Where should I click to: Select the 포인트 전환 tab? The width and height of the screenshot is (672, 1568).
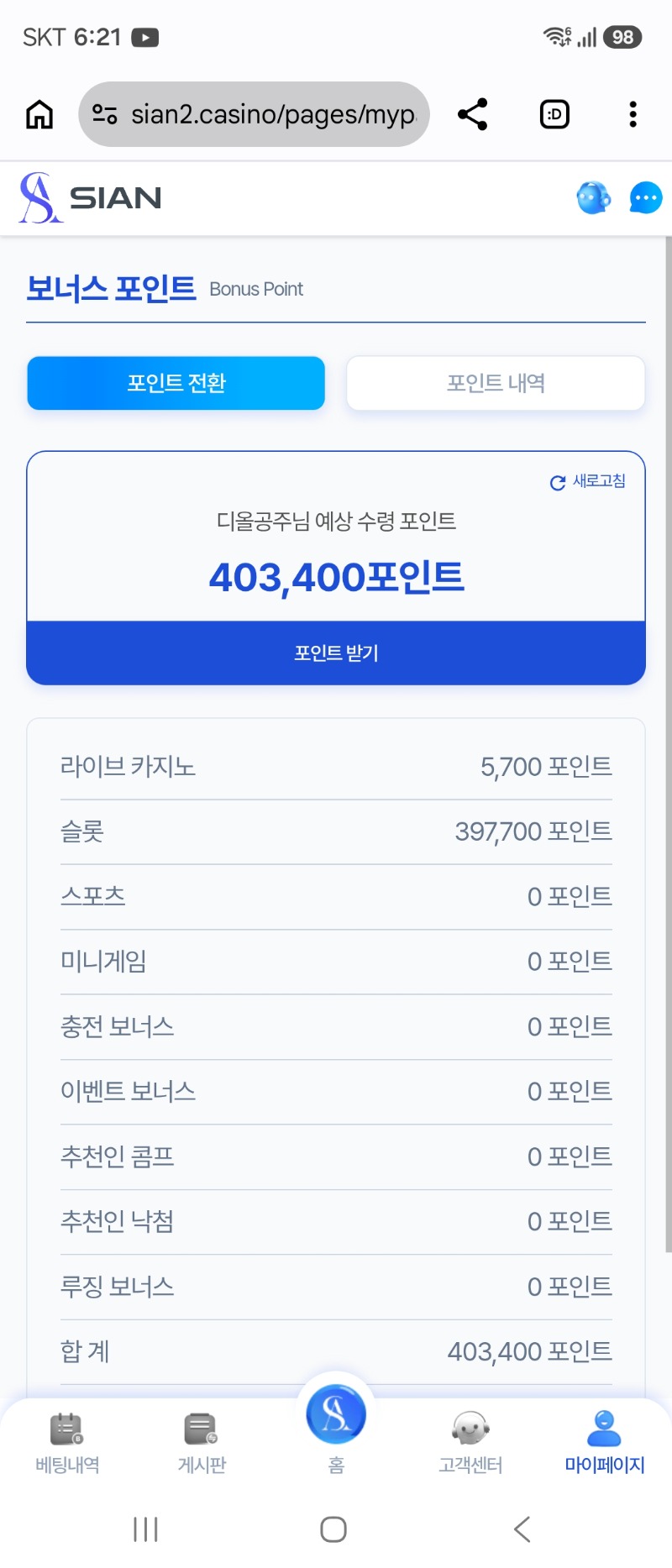click(x=176, y=383)
